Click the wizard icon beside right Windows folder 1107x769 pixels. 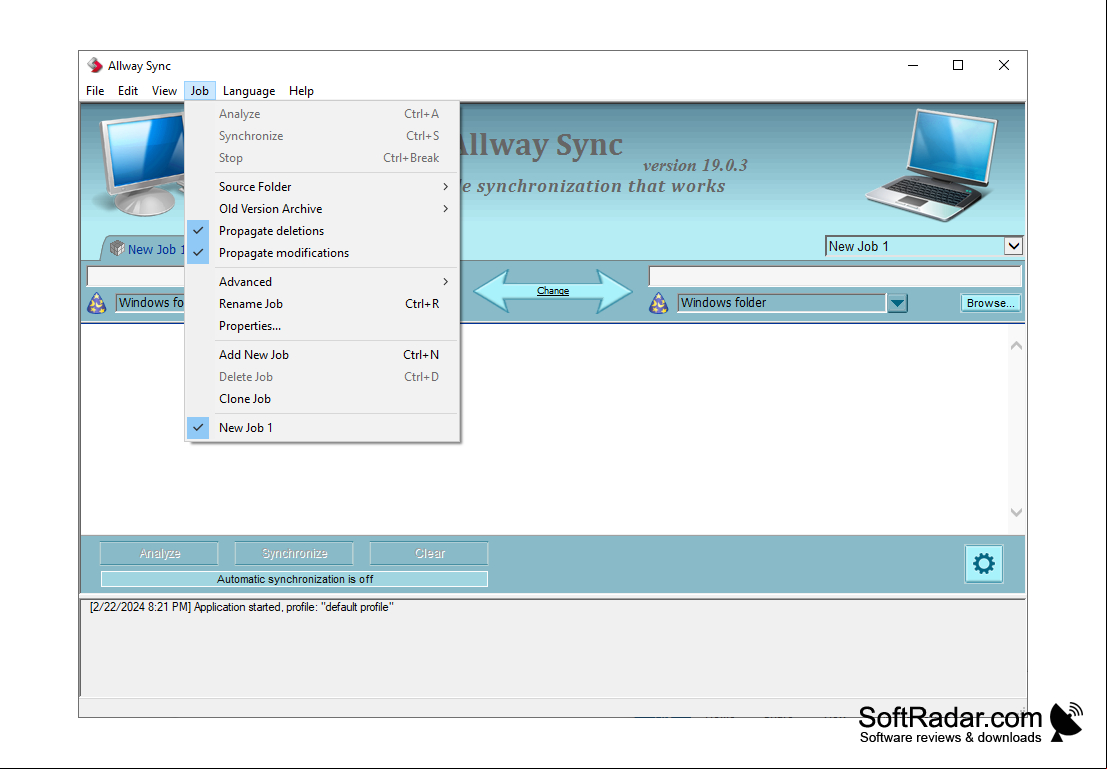[659, 303]
